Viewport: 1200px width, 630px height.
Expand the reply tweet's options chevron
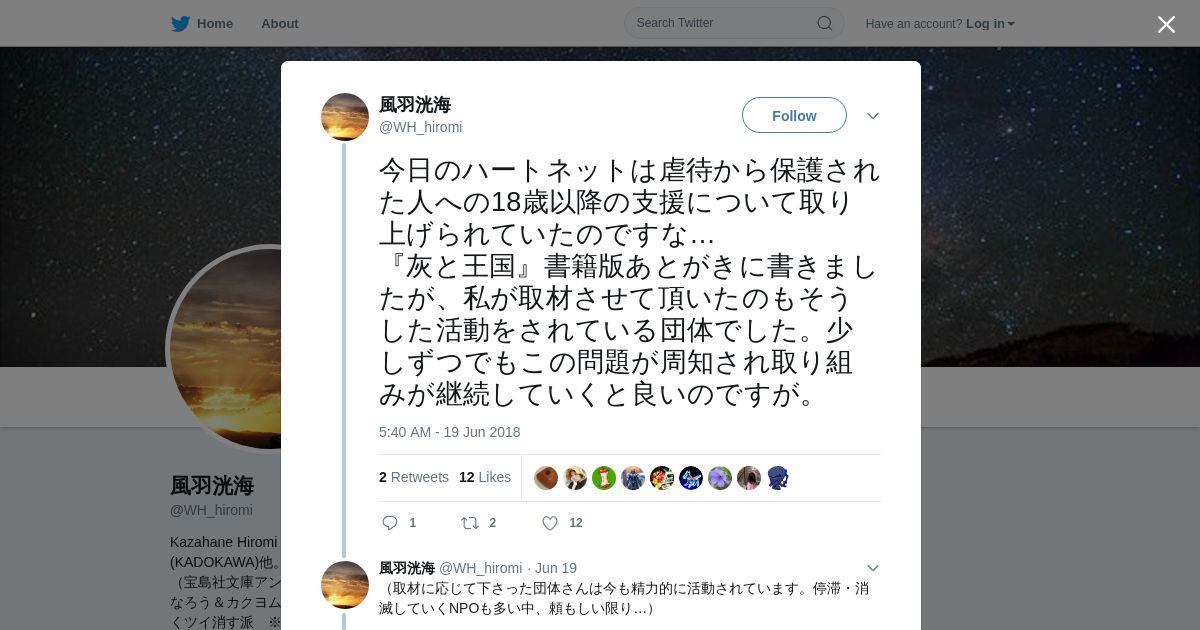[873, 568]
